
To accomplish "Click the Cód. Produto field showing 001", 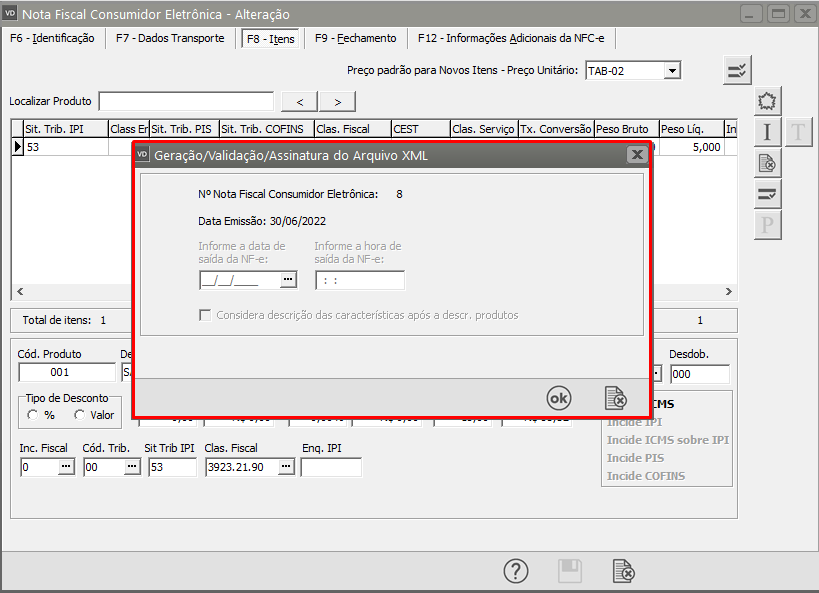I will pyautogui.click(x=67, y=373).
